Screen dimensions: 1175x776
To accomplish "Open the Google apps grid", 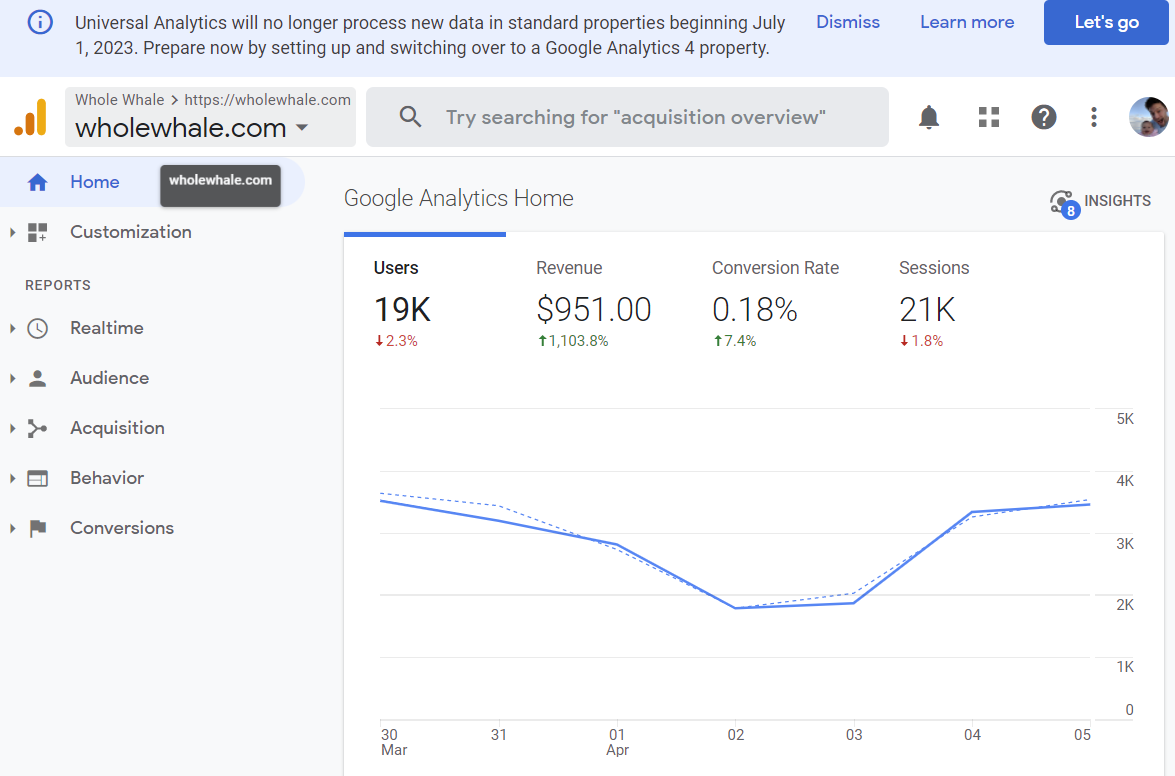I will (x=988, y=117).
